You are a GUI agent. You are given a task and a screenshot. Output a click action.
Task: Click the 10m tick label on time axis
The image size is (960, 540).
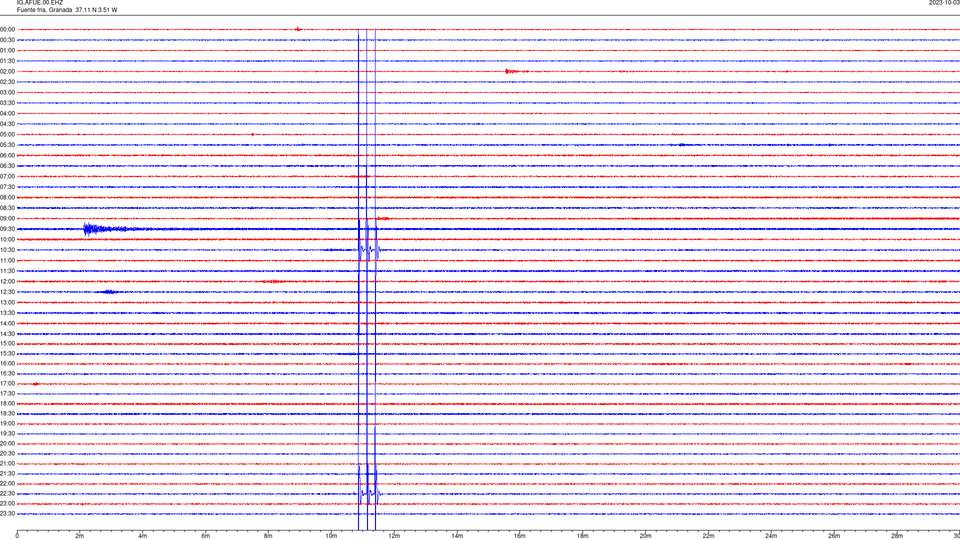click(331, 536)
